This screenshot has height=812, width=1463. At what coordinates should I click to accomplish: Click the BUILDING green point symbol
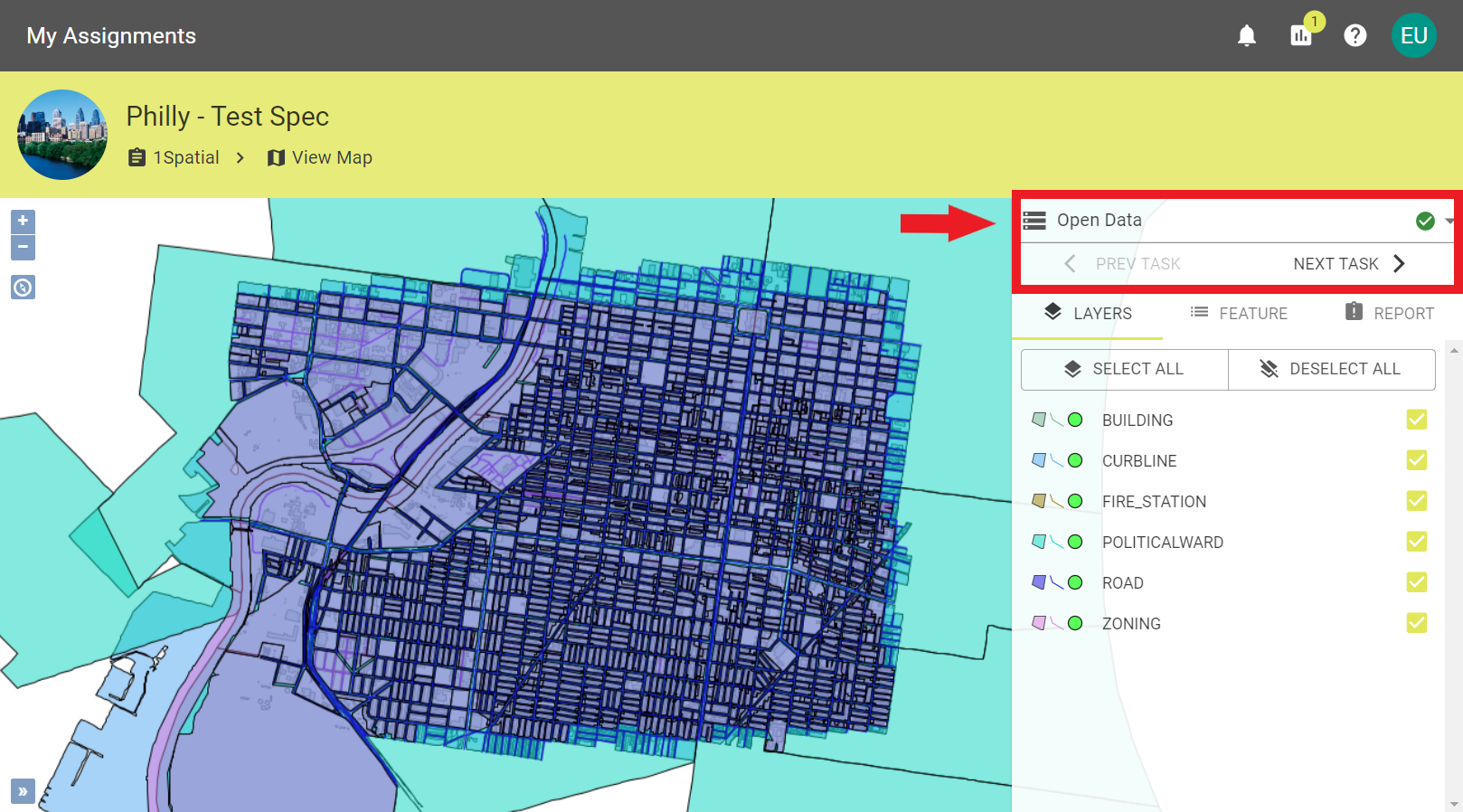point(1075,420)
